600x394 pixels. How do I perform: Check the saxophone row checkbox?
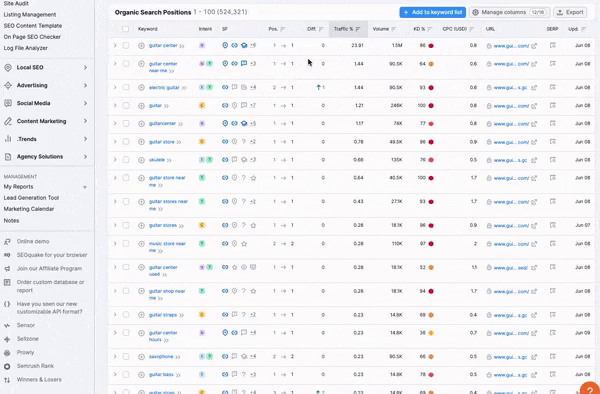(x=126, y=357)
